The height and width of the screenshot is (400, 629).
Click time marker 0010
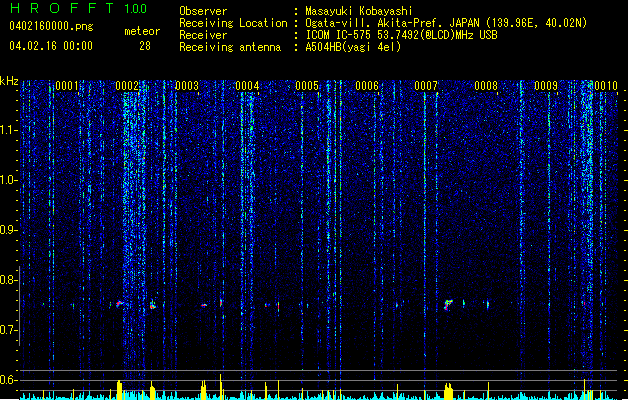click(x=606, y=86)
